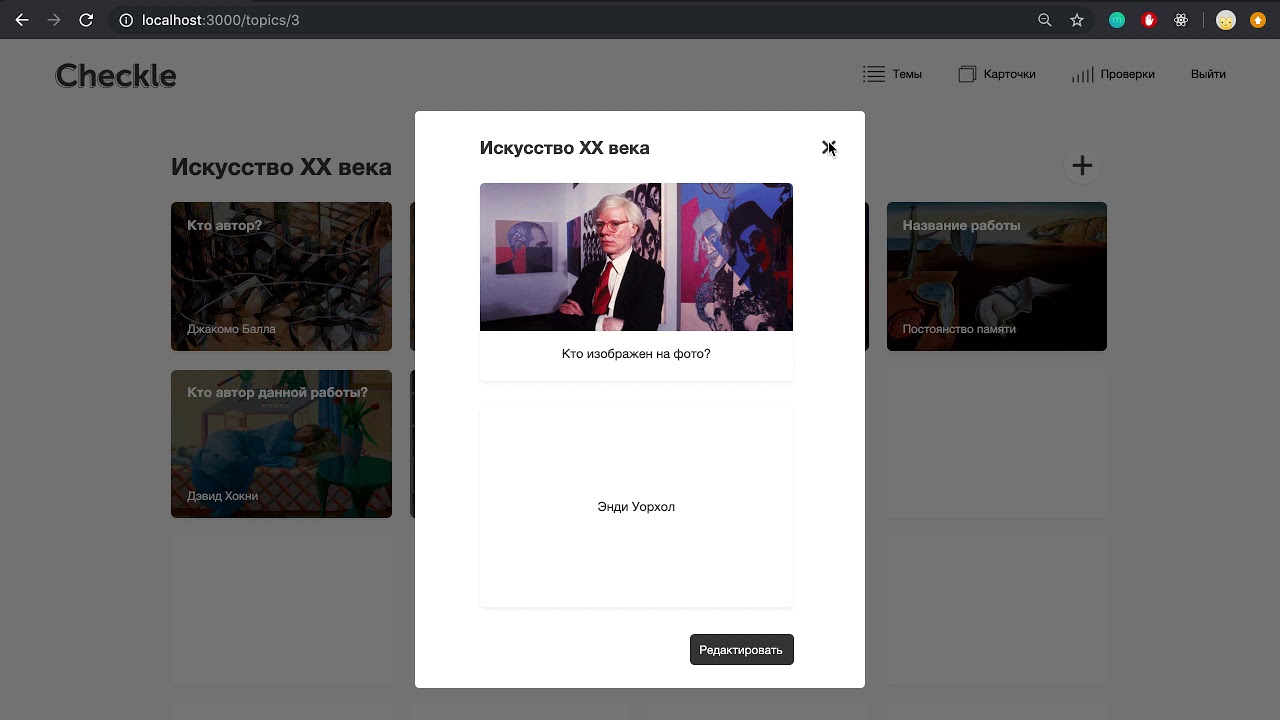Add a new card with plus icon

pos(1082,166)
